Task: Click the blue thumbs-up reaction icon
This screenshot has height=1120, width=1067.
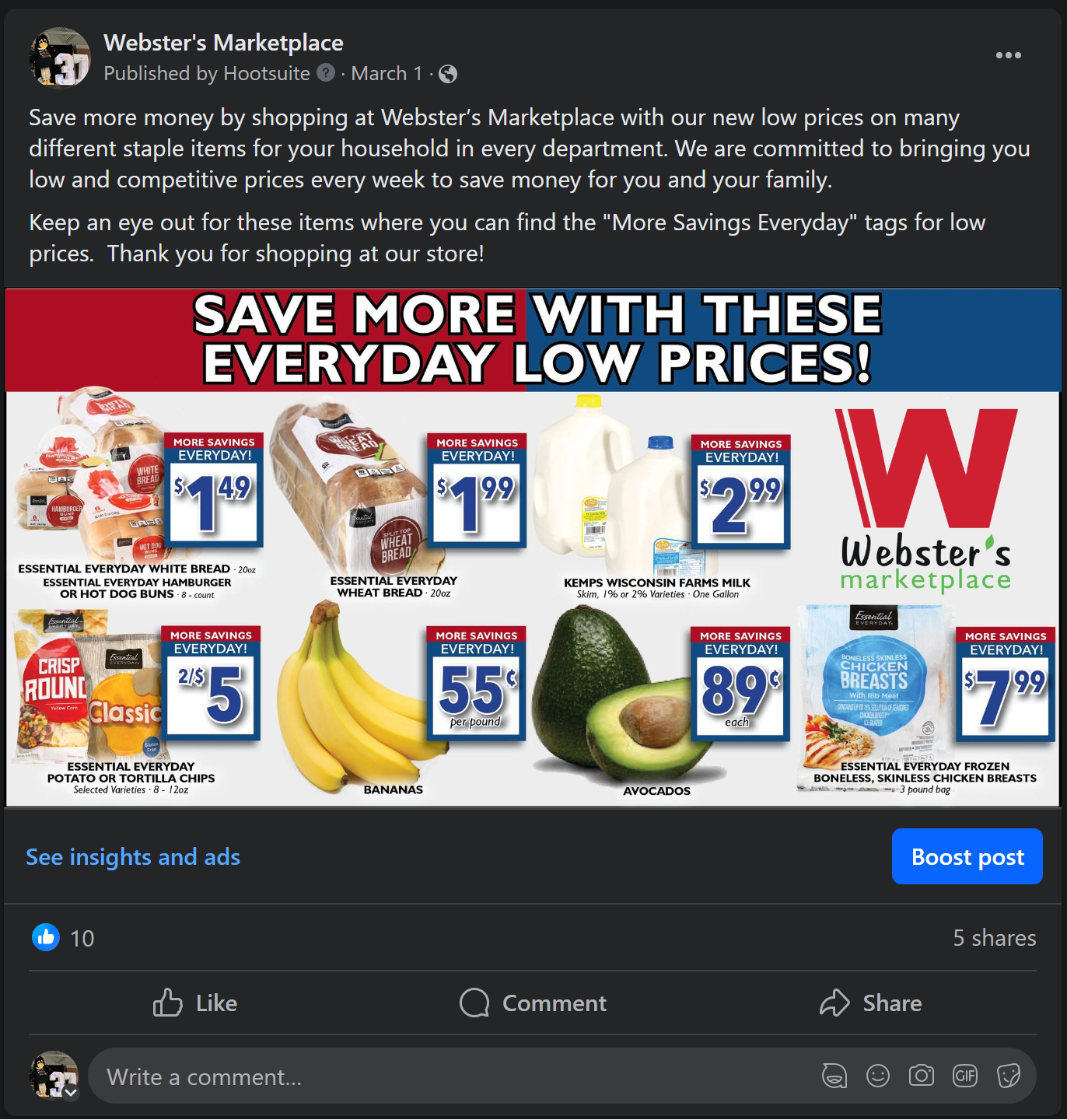Action: click(46, 937)
